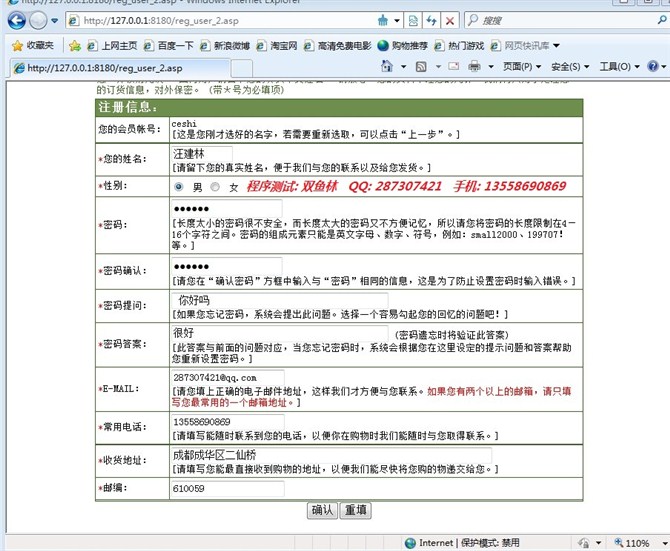Expand the Home button dropdown arrow
670x551 pixels.
403,67
